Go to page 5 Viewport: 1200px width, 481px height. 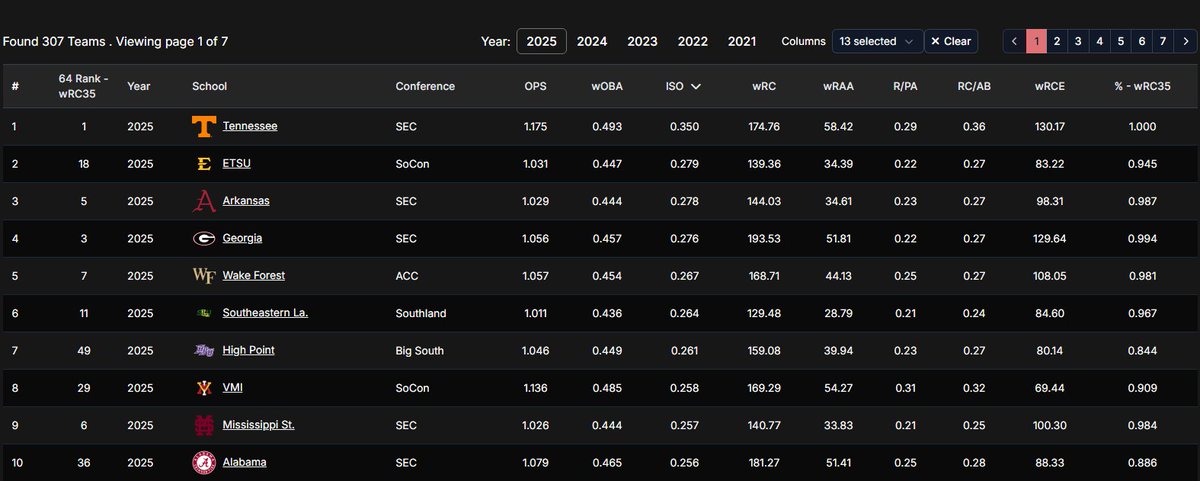tap(1120, 41)
